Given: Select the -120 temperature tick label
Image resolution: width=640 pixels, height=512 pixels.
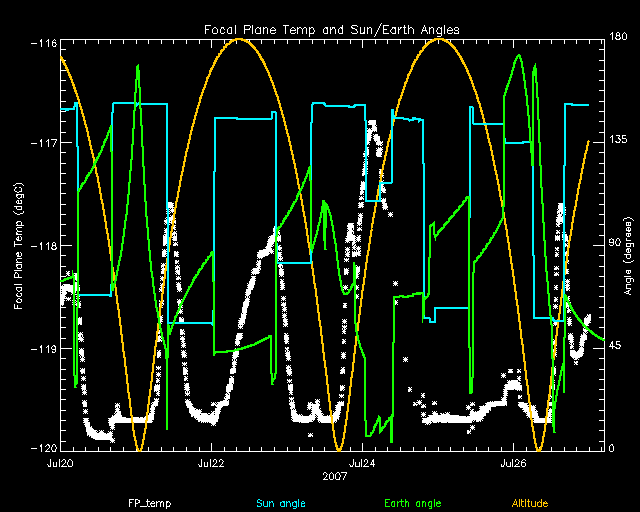Looking at the screenshot, I should click(43, 448).
